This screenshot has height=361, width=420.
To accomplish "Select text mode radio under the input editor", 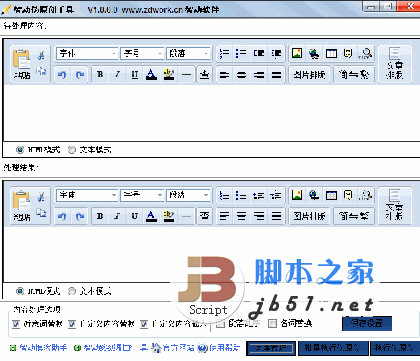I will click(x=72, y=150).
